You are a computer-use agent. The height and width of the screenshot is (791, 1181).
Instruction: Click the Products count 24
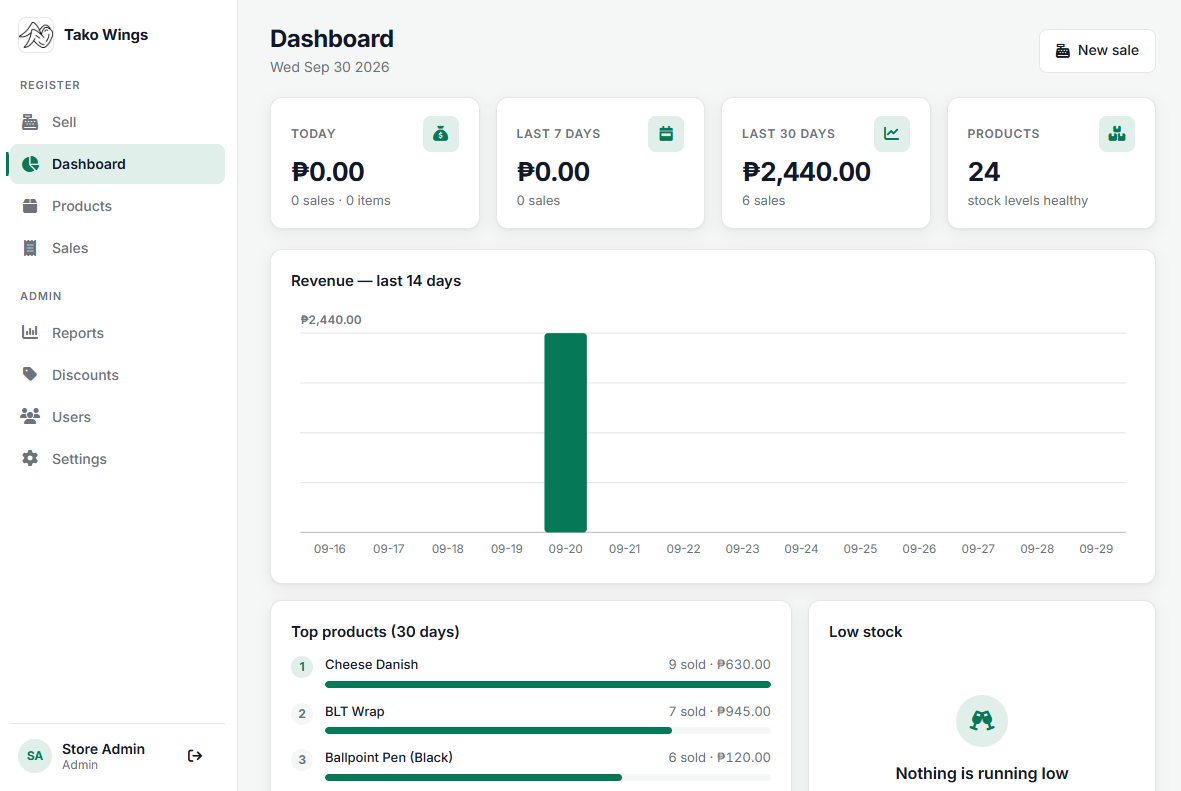pos(984,172)
